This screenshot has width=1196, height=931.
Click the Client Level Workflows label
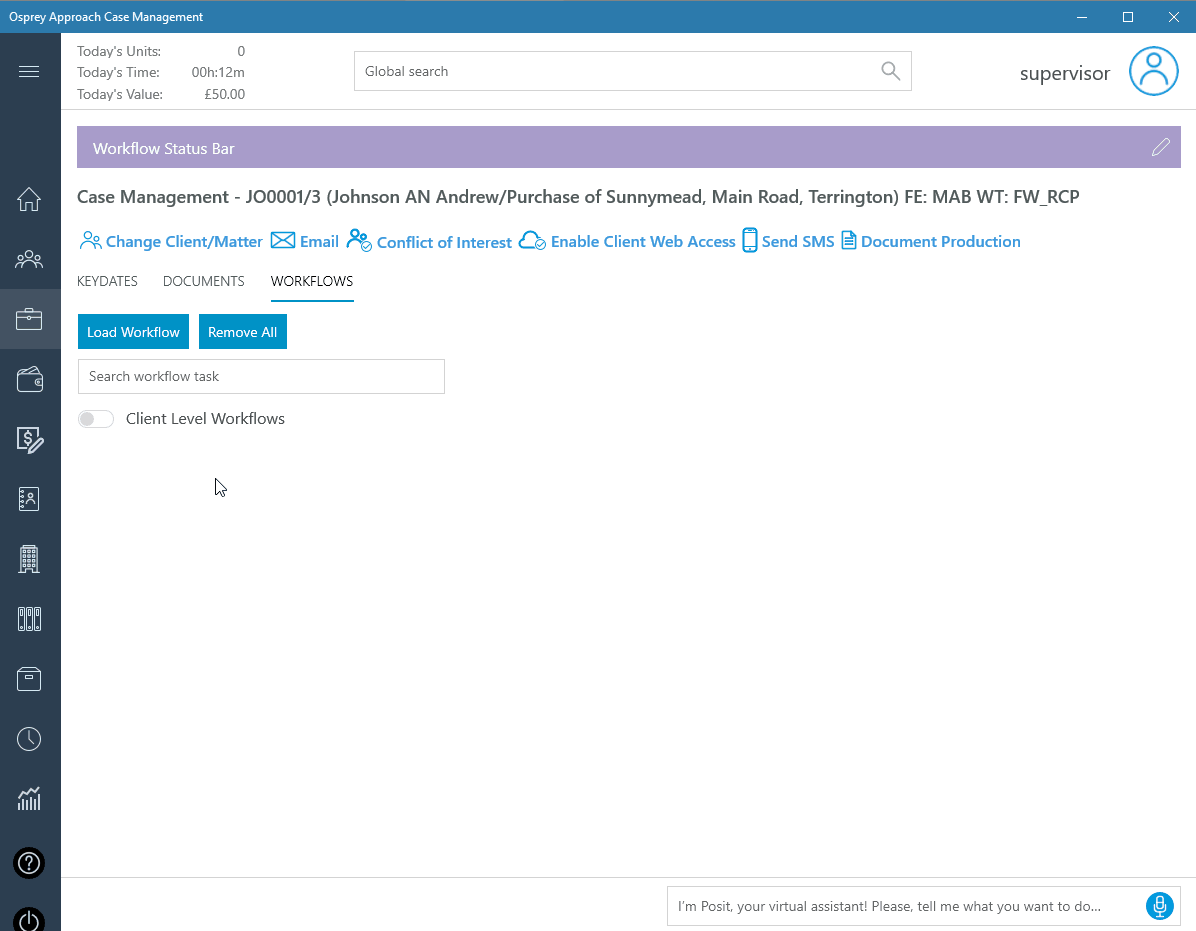[205, 419]
